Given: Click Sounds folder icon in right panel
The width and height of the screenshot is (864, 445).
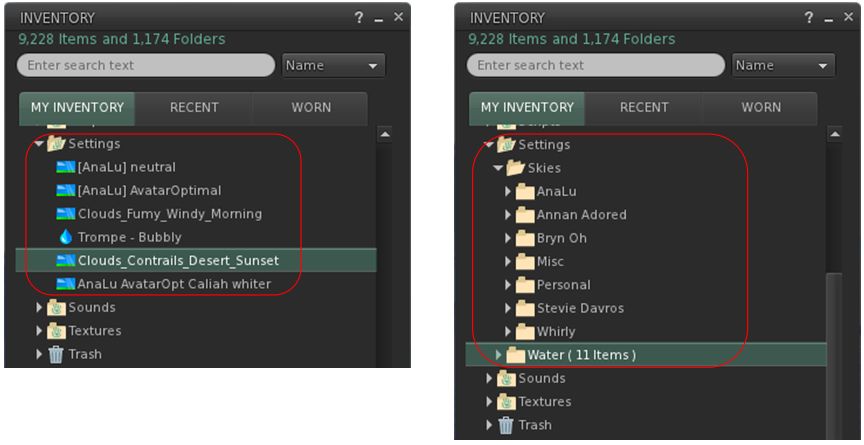Looking at the screenshot, I should pyautogui.click(x=506, y=379).
